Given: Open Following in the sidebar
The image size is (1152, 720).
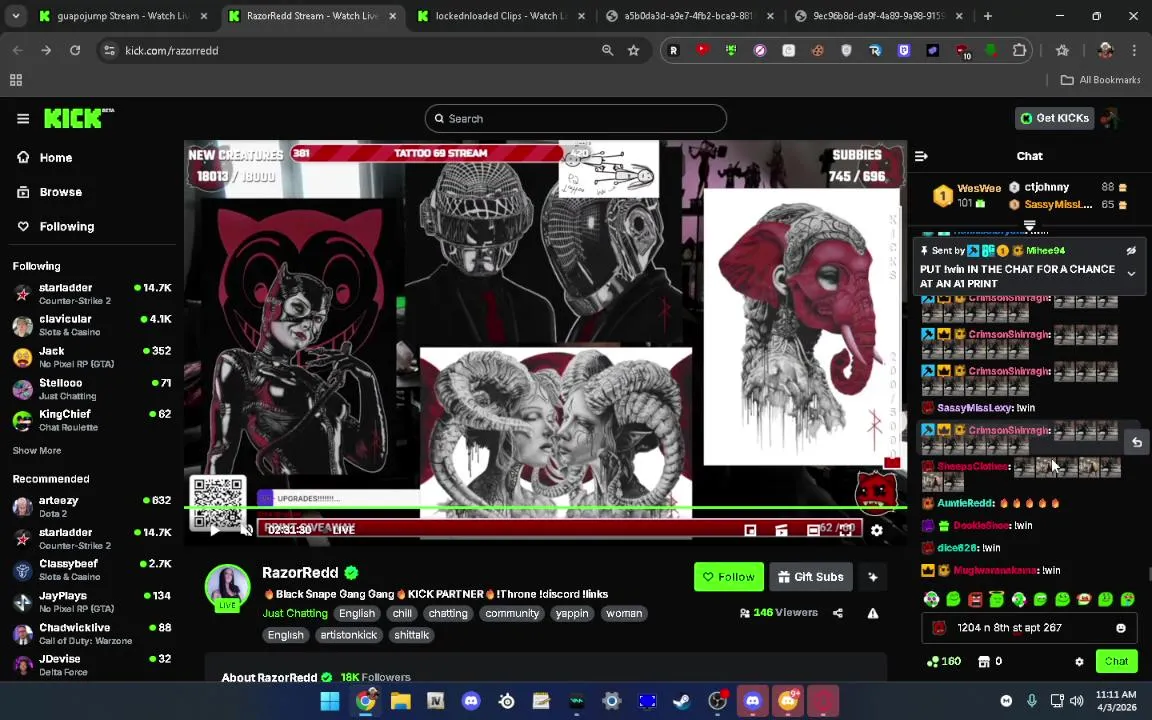Looking at the screenshot, I should tap(57, 226).
